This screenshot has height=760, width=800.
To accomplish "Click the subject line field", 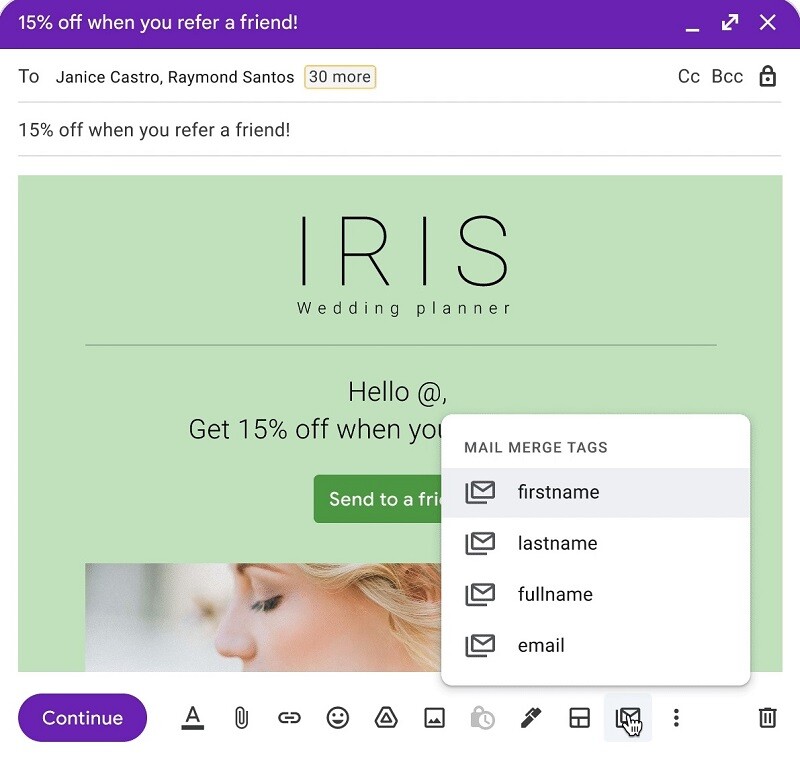I will [398, 130].
